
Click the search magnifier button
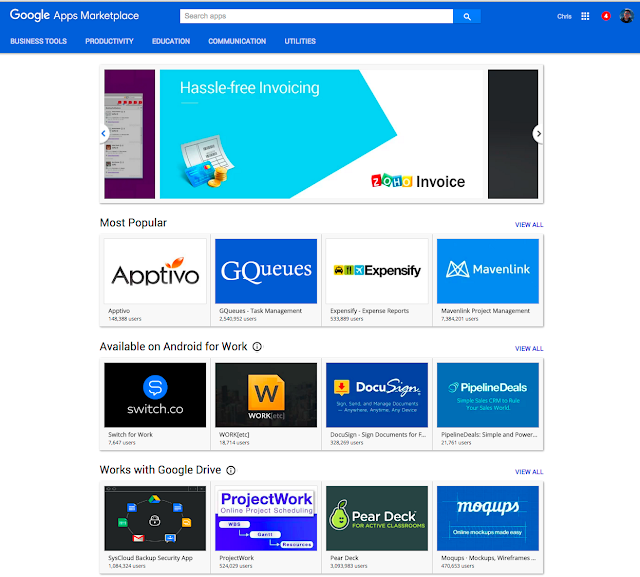click(x=467, y=16)
